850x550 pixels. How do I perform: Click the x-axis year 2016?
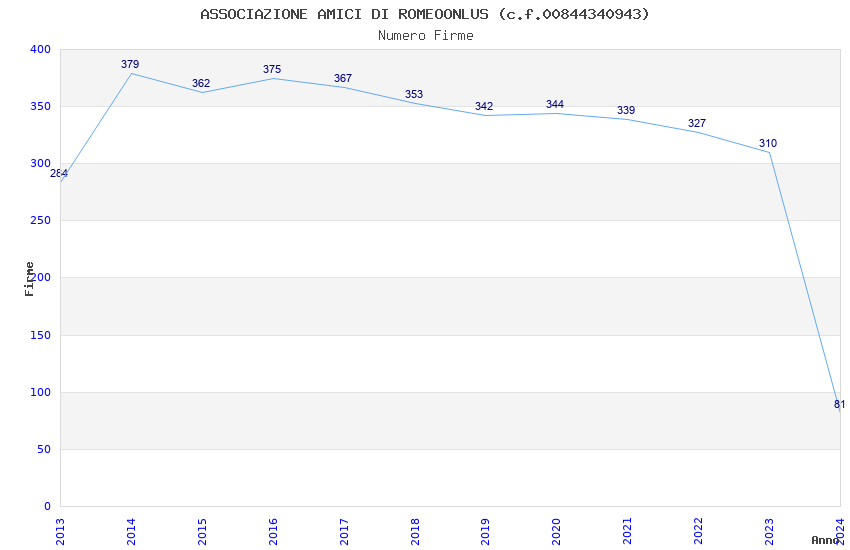pyautogui.click(x=273, y=532)
